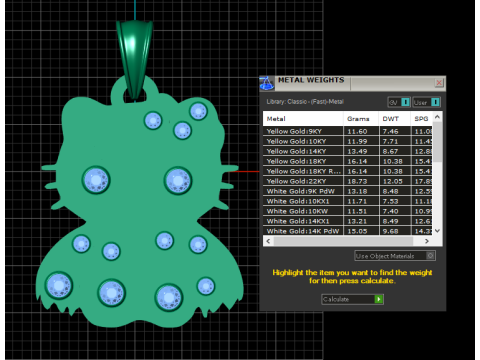Sort by the SPG column header
Image resolution: width=480 pixels, height=360 pixels.
pyautogui.click(x=421, y=119)
